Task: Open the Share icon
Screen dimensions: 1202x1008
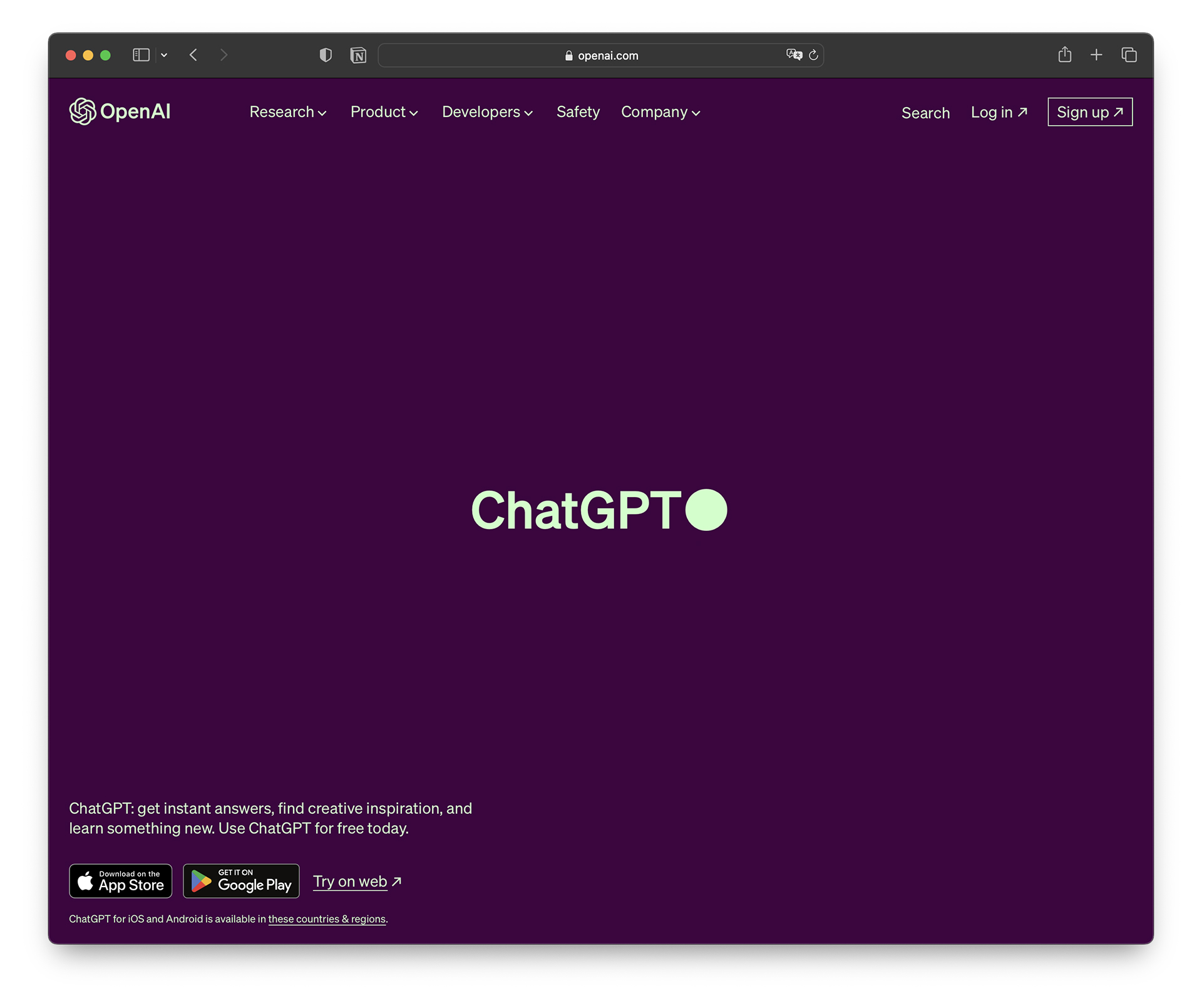Action: (1064, 55)
